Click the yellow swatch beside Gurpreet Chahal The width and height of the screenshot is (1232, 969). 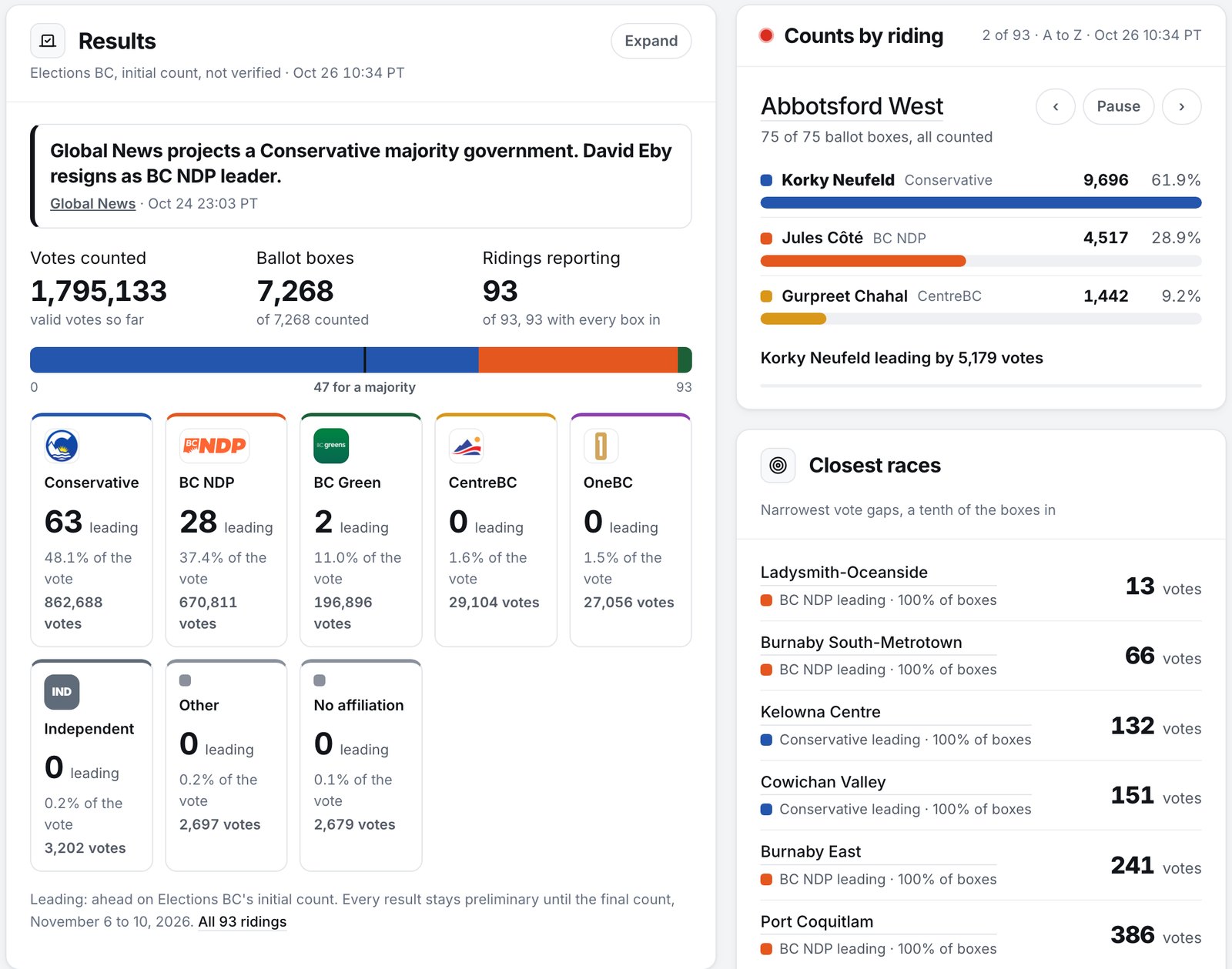point(766,296)
